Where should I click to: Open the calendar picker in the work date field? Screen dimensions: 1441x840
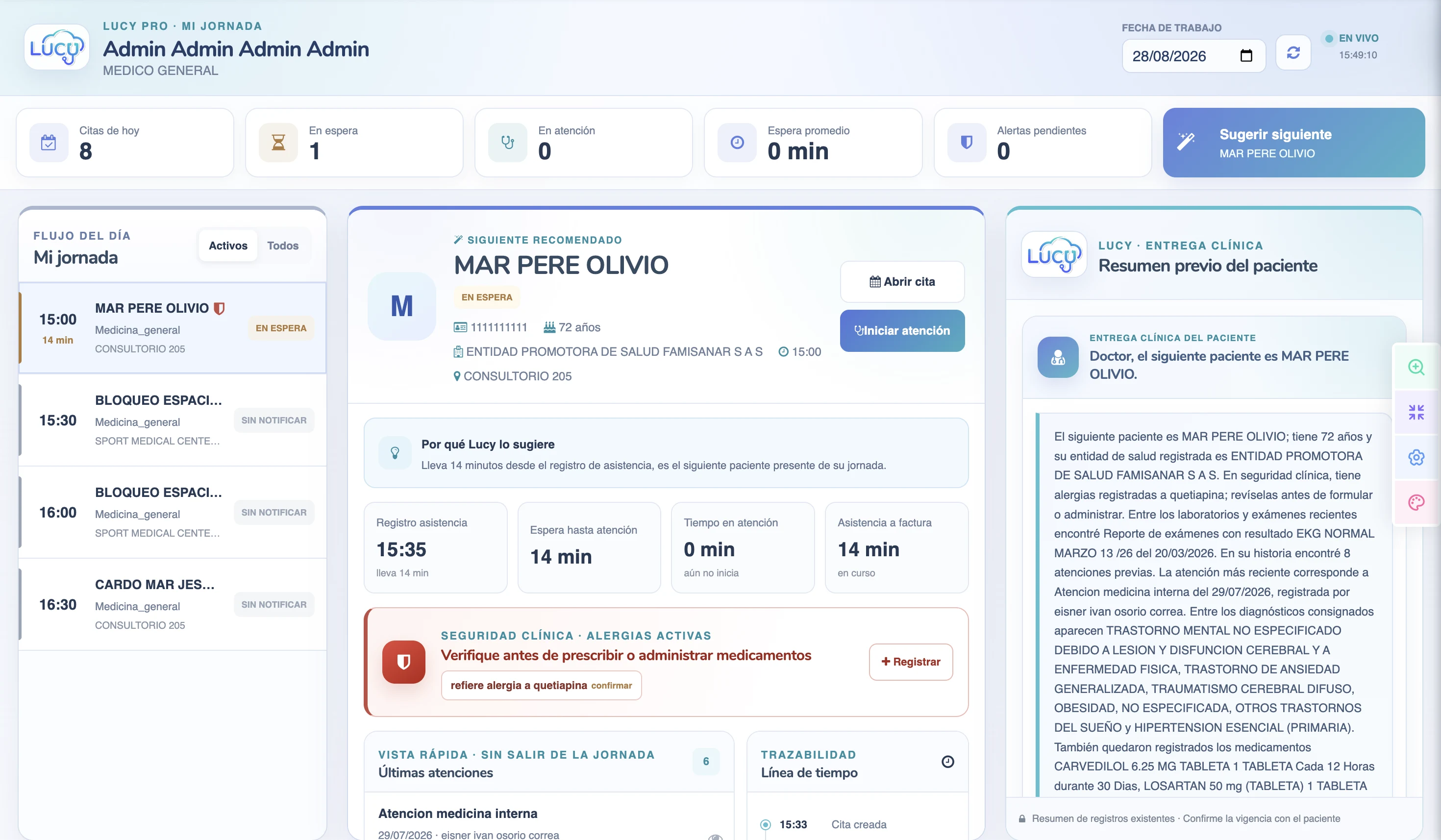point(1246,55)
